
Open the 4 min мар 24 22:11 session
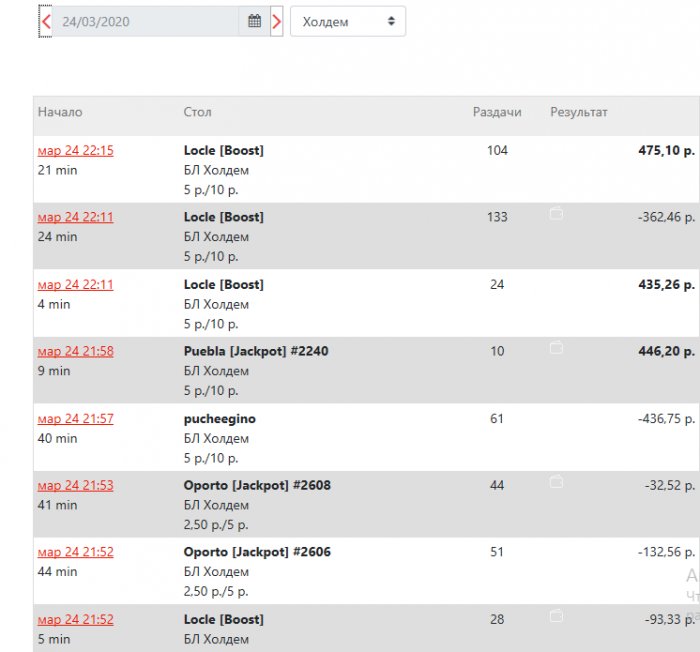click(x=76, y=285)
